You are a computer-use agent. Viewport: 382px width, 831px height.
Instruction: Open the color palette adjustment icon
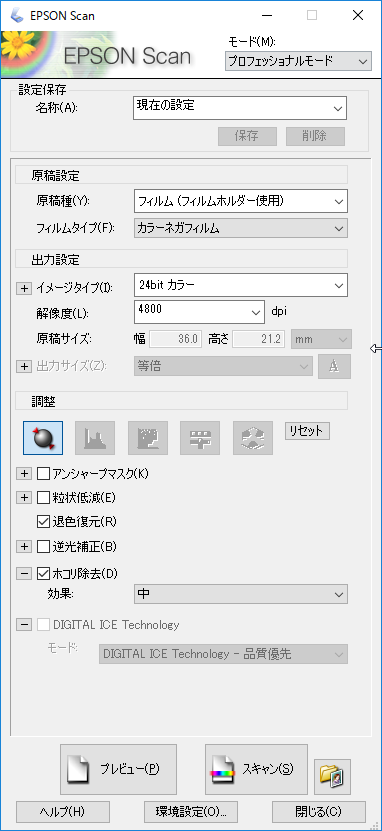click(253, 438)
